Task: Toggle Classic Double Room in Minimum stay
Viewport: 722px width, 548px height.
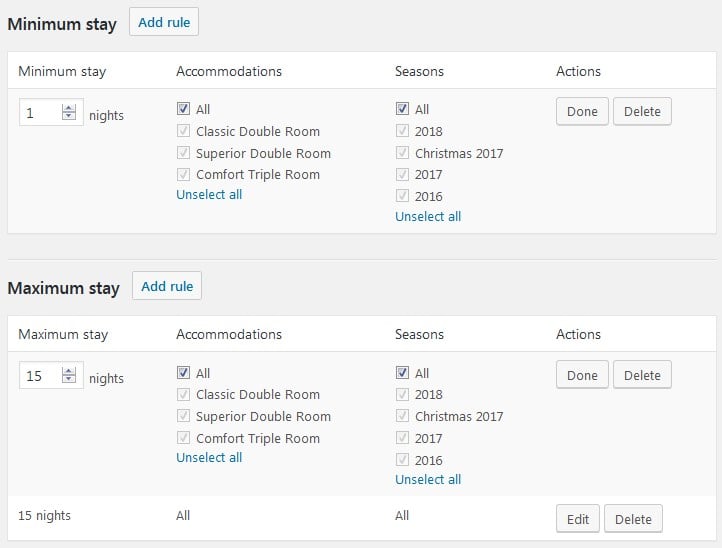Action: tap(183, 131)
